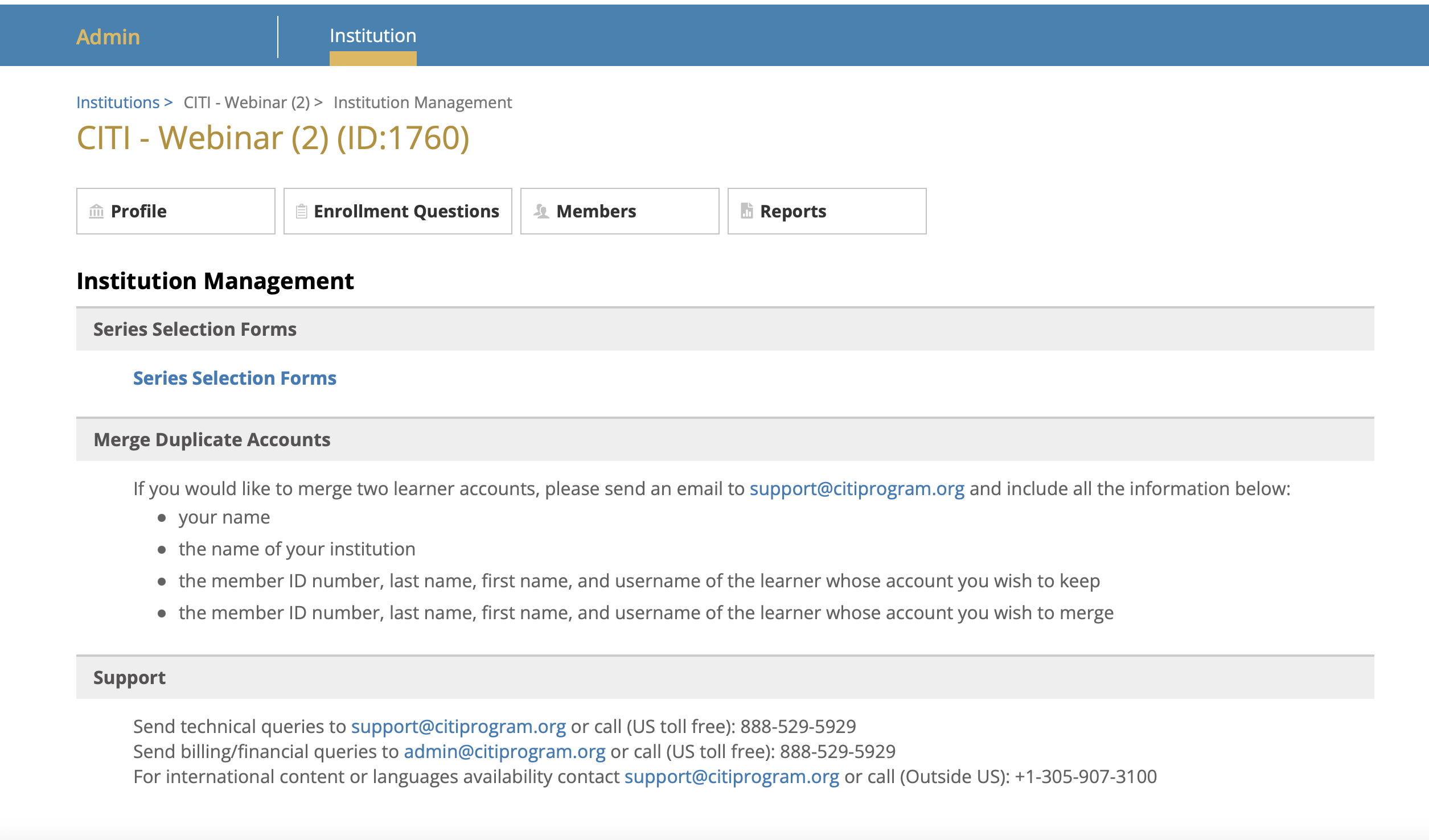Click the Members person icon
Viewport: 1429px width, 840px height.
point(541,212)
